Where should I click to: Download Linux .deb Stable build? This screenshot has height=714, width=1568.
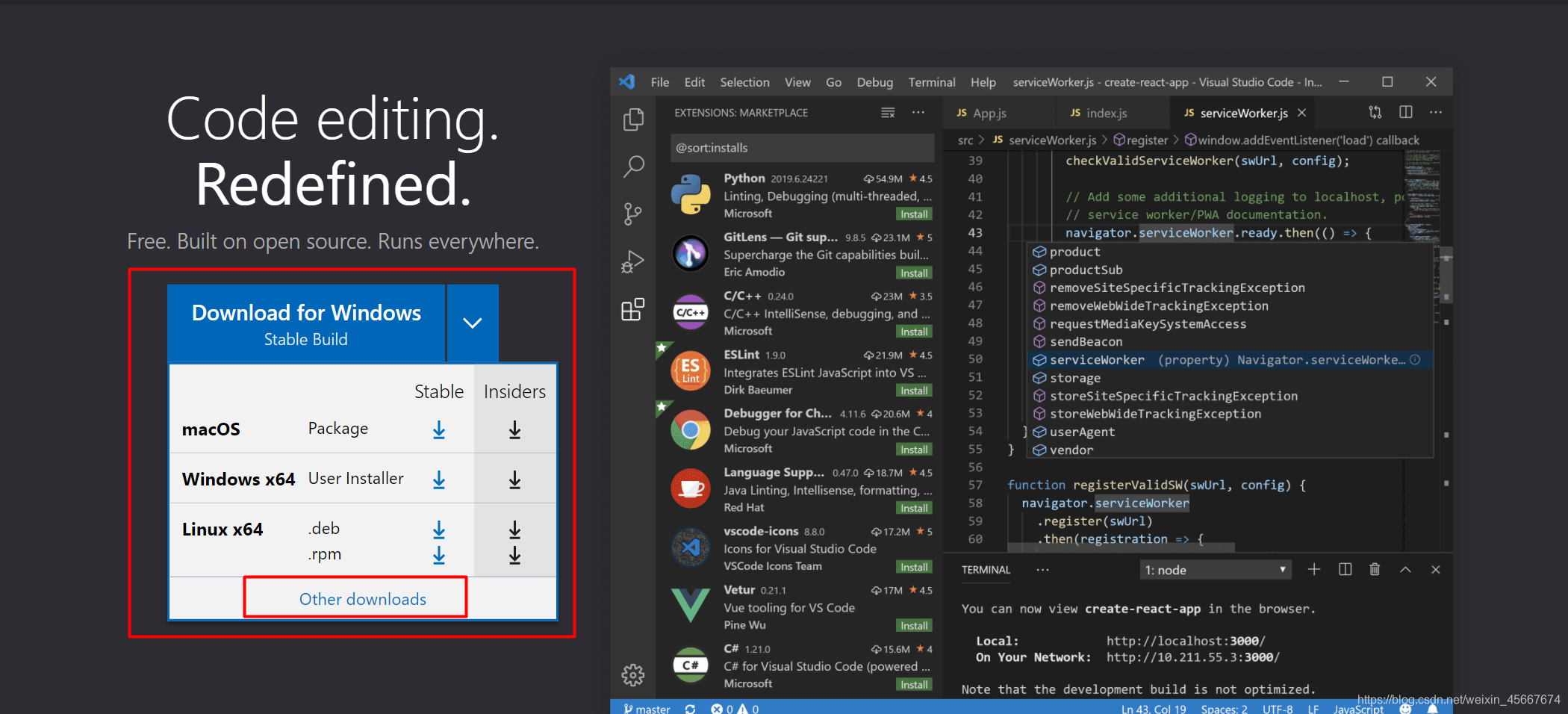coord(439,530)
